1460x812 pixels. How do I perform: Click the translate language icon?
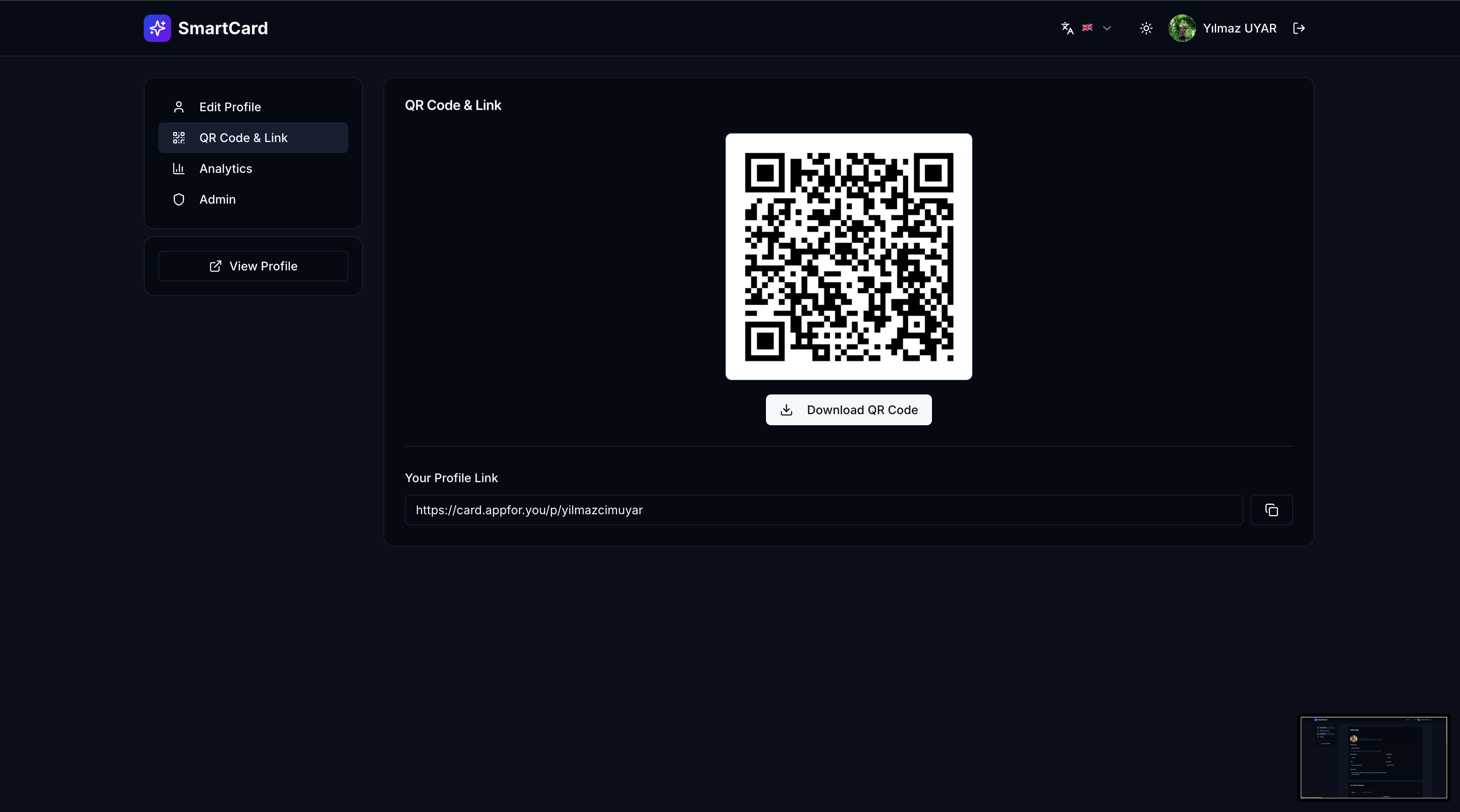1067,28
